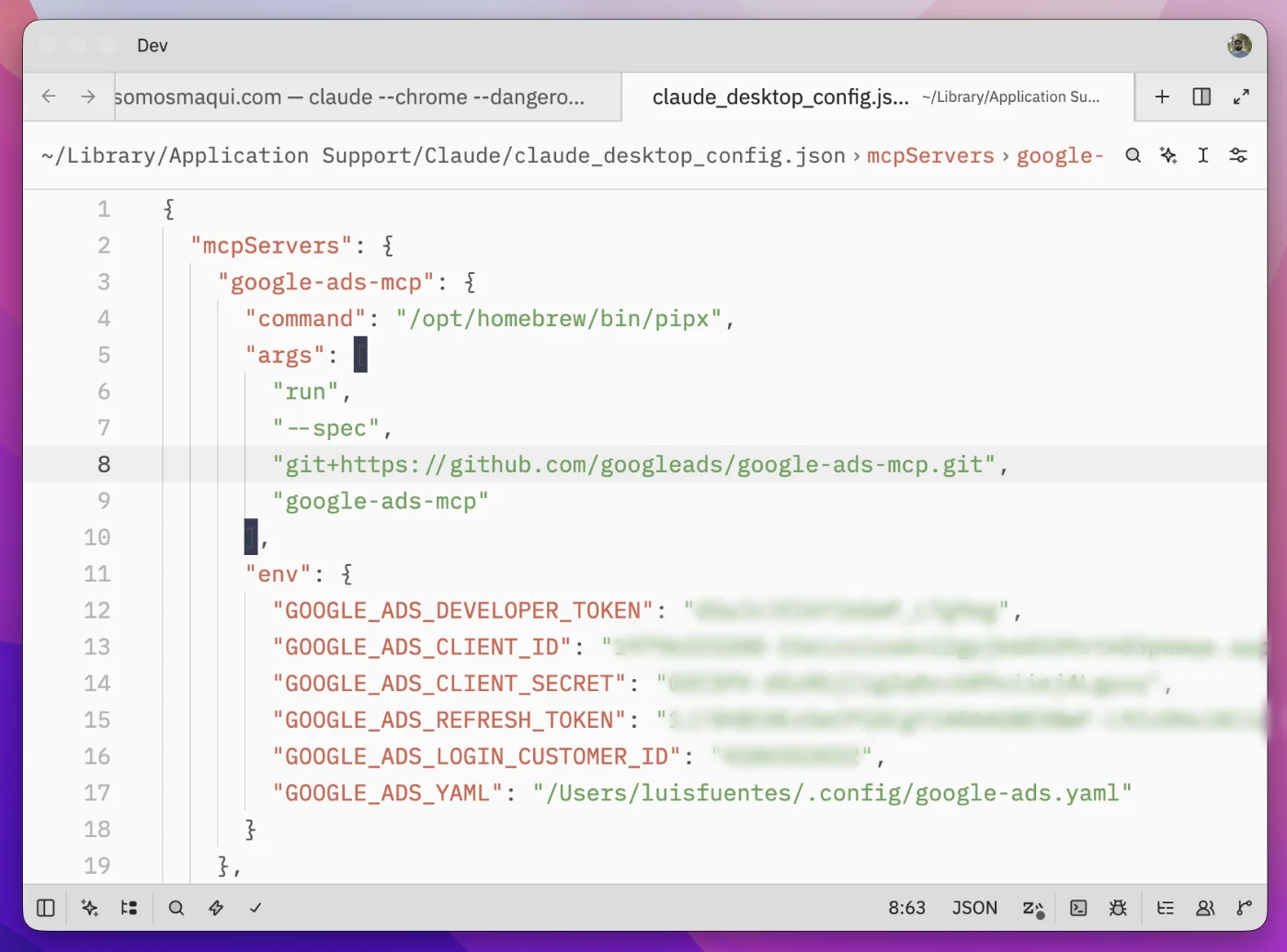
Task: Open editor controls sliders icon
Action: click(x=1238, y=155)
